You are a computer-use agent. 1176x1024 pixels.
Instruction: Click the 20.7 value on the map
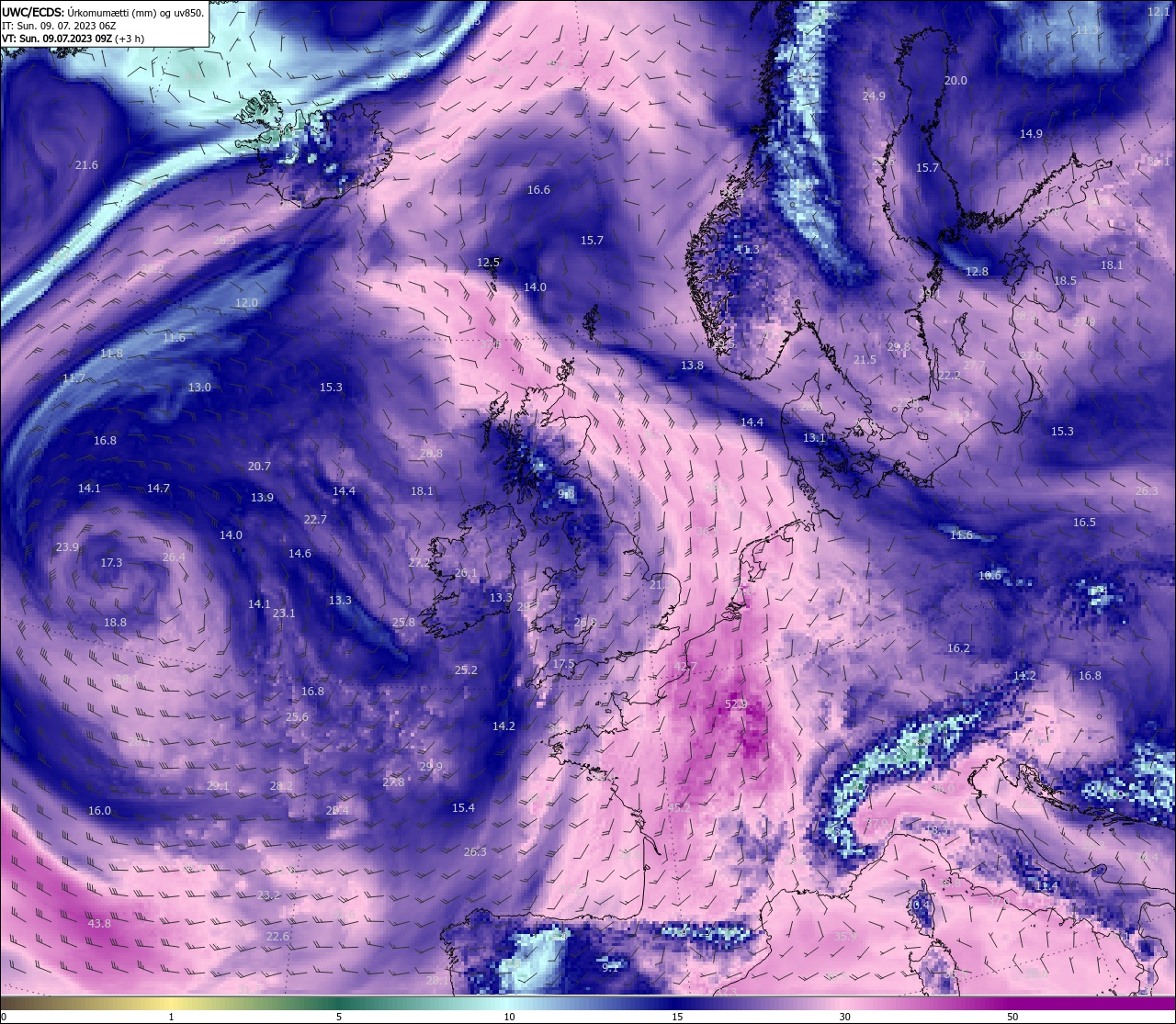(x=259, y=467)
